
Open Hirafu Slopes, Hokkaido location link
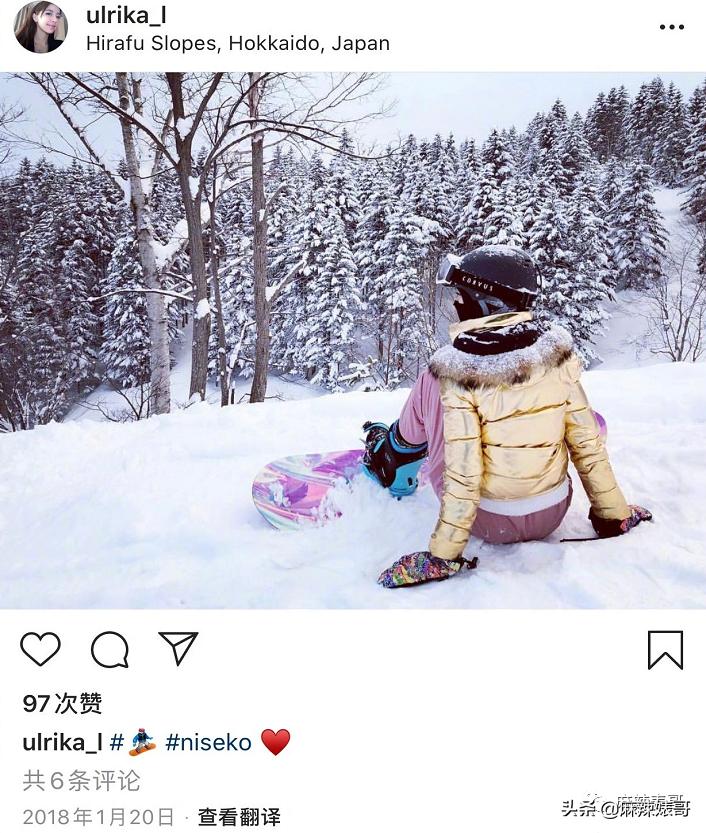238,43
